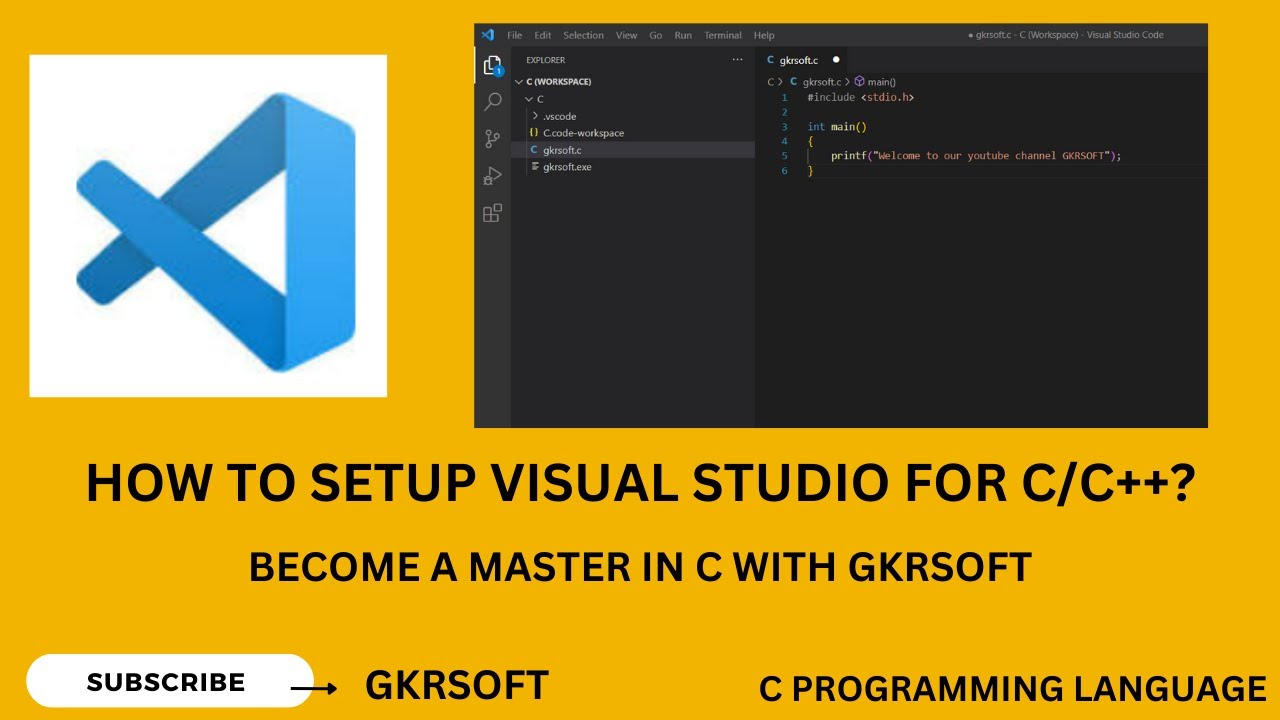The image size is (1280, 720).
Task: Open the Edit menu
Action: pyautogui.click(x=542, y=35)
